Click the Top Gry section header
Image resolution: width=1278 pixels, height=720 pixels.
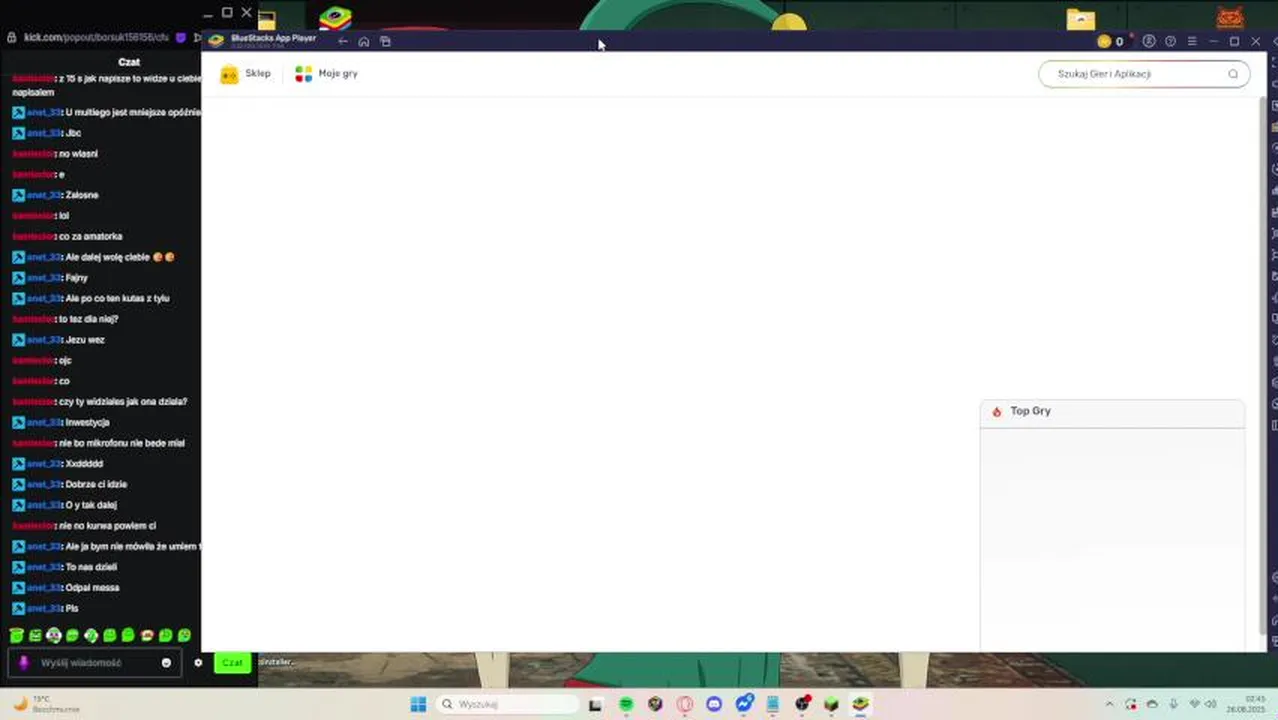pos(1112,411)
